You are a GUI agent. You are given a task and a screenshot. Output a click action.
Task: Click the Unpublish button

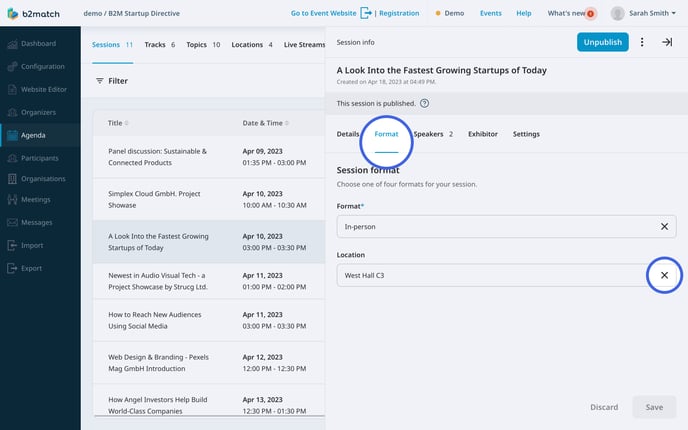pos(602,42)
